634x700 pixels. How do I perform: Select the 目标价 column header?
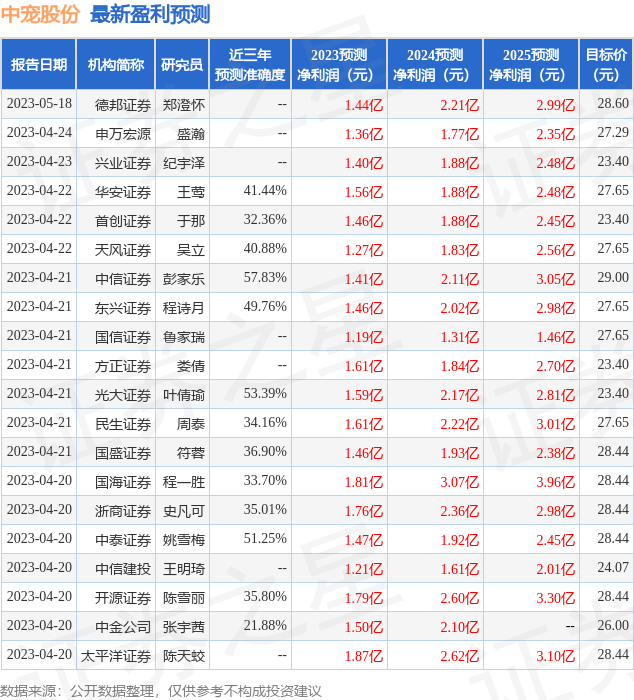(606, 65)
